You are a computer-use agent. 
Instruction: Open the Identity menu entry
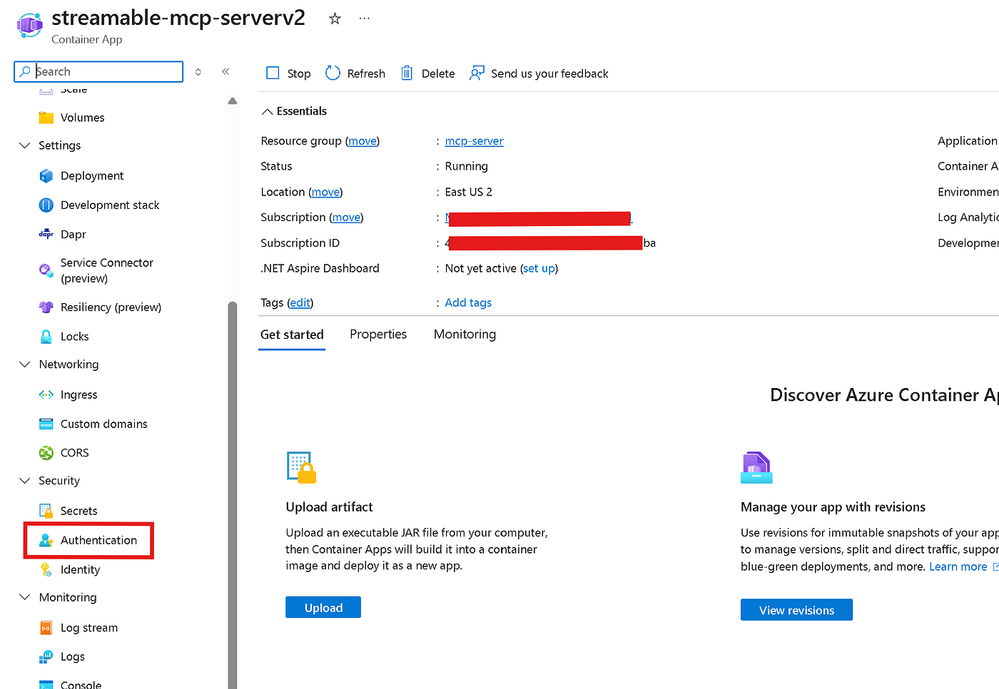pyautogui.click(x=80, y=570)
